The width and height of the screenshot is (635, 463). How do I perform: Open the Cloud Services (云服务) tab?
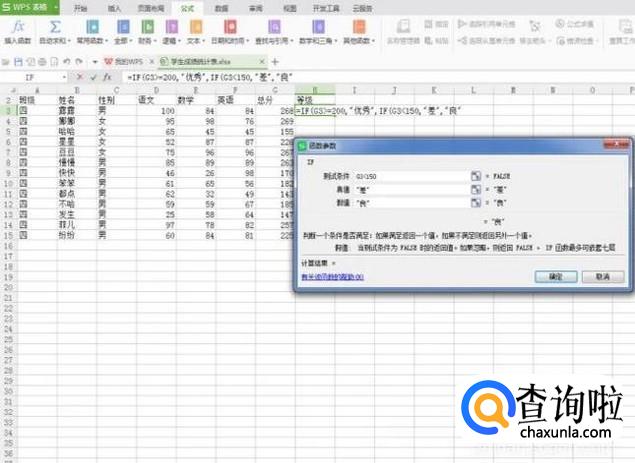362,8
